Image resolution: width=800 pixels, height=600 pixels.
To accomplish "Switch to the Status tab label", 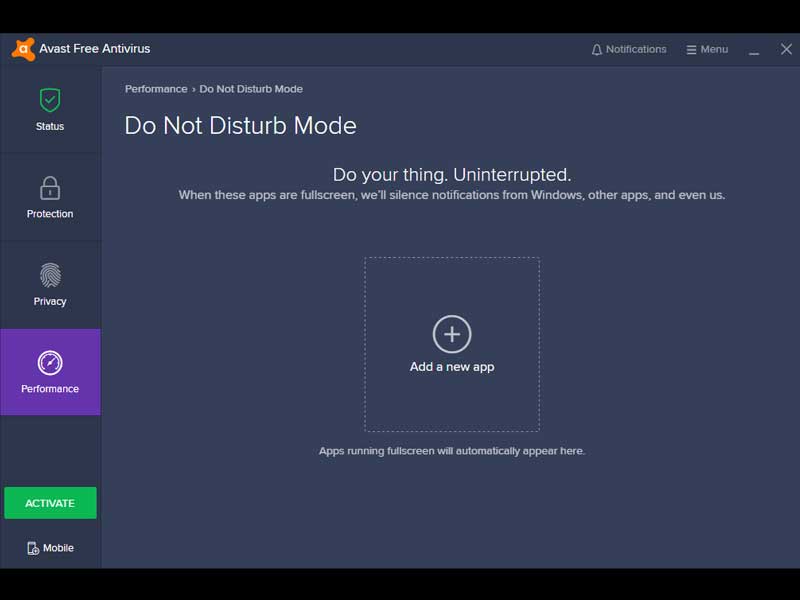I will pos(50,127).
